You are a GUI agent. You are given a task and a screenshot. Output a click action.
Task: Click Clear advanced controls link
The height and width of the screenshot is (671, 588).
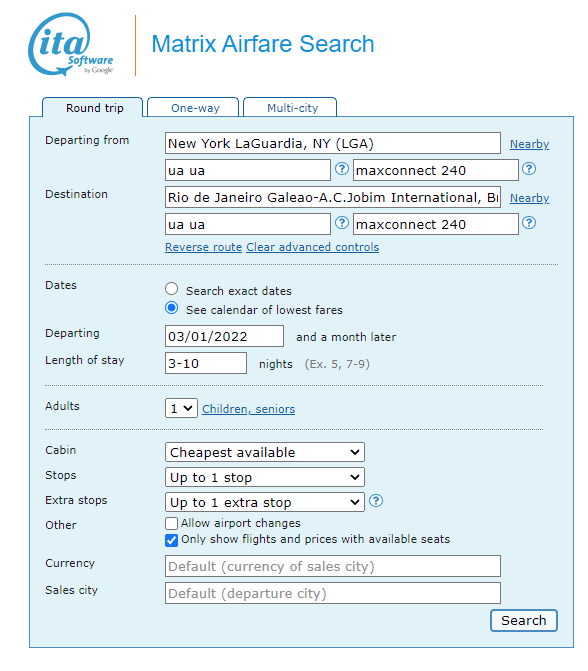pos(312,247)
